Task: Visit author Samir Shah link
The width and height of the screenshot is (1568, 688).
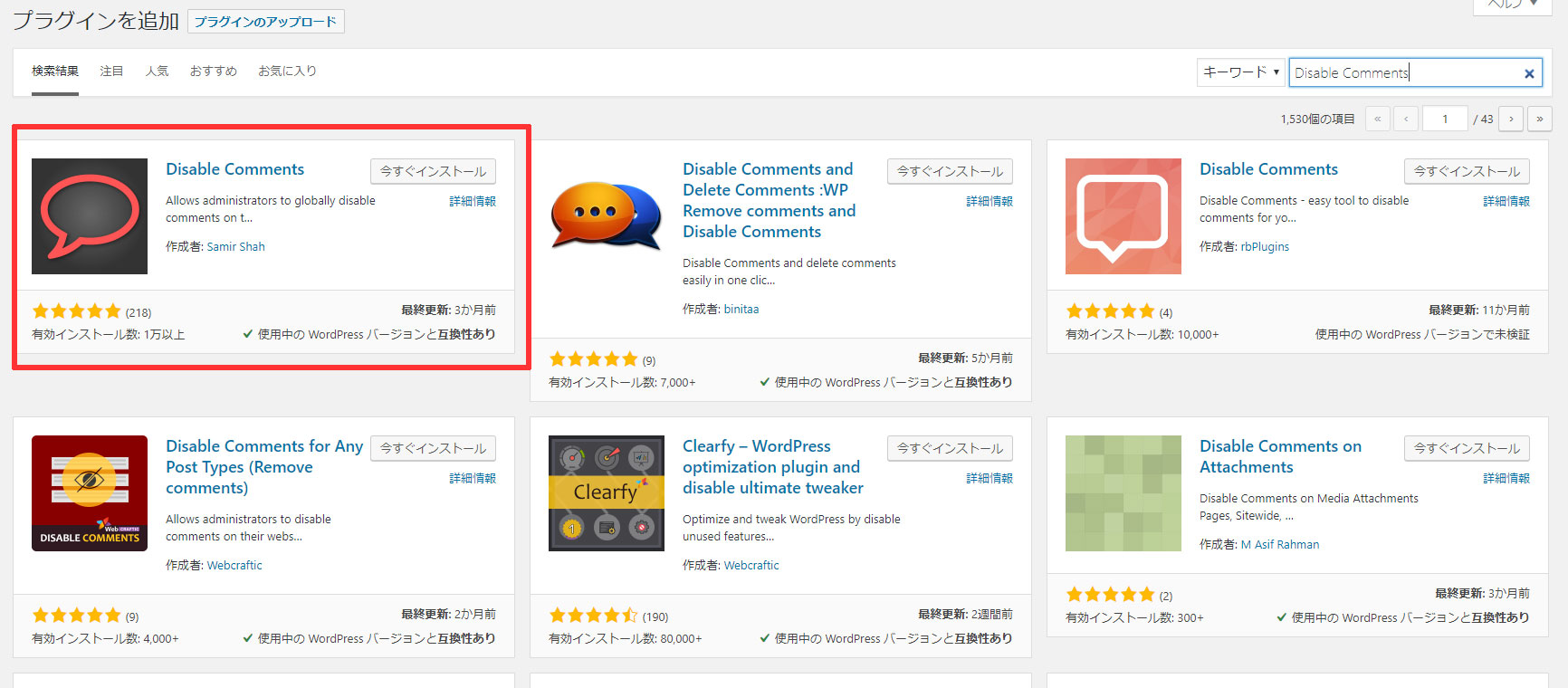Action: coord(235,246)
